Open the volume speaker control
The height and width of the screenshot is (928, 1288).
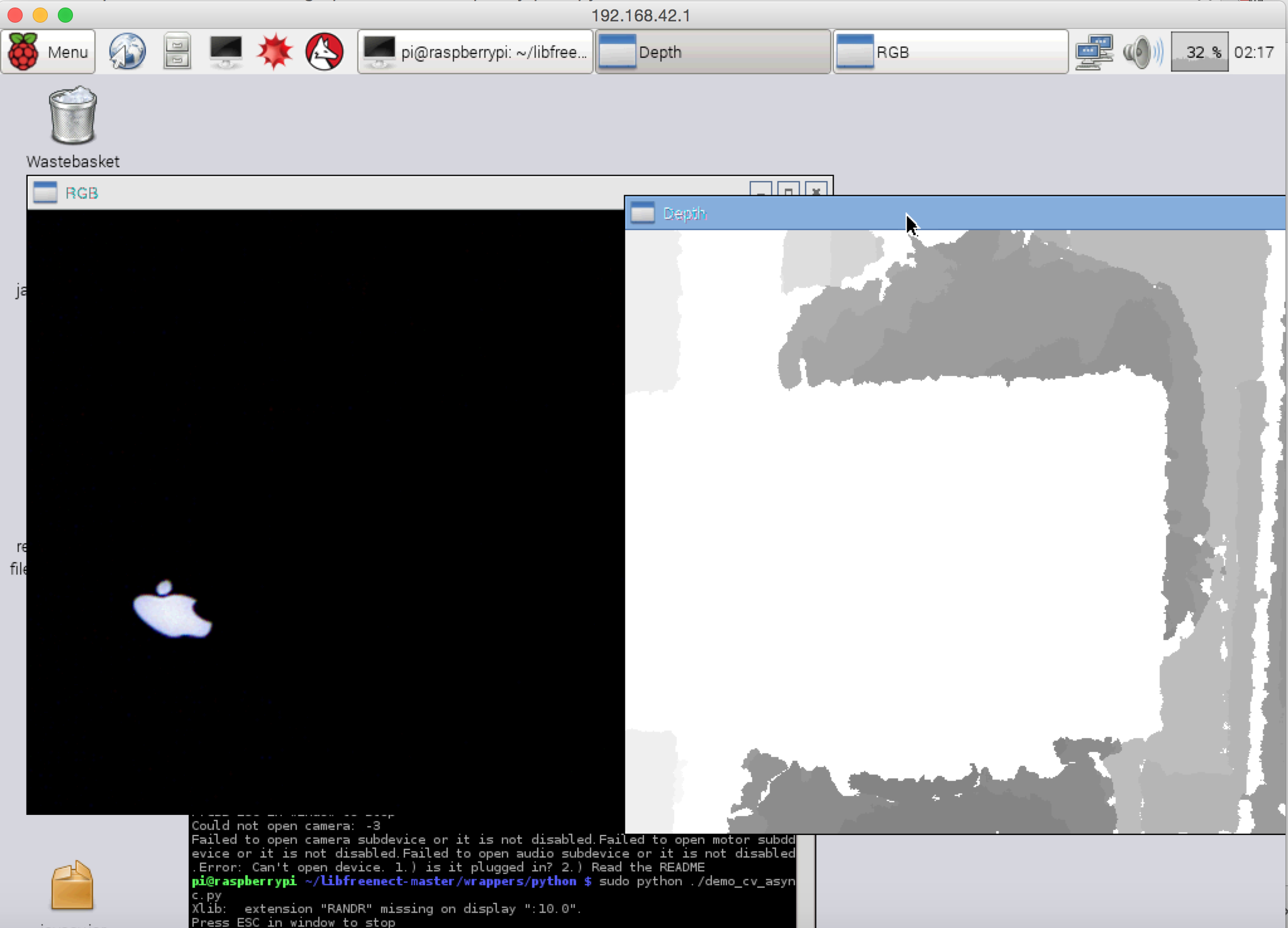pos(1141,52)
